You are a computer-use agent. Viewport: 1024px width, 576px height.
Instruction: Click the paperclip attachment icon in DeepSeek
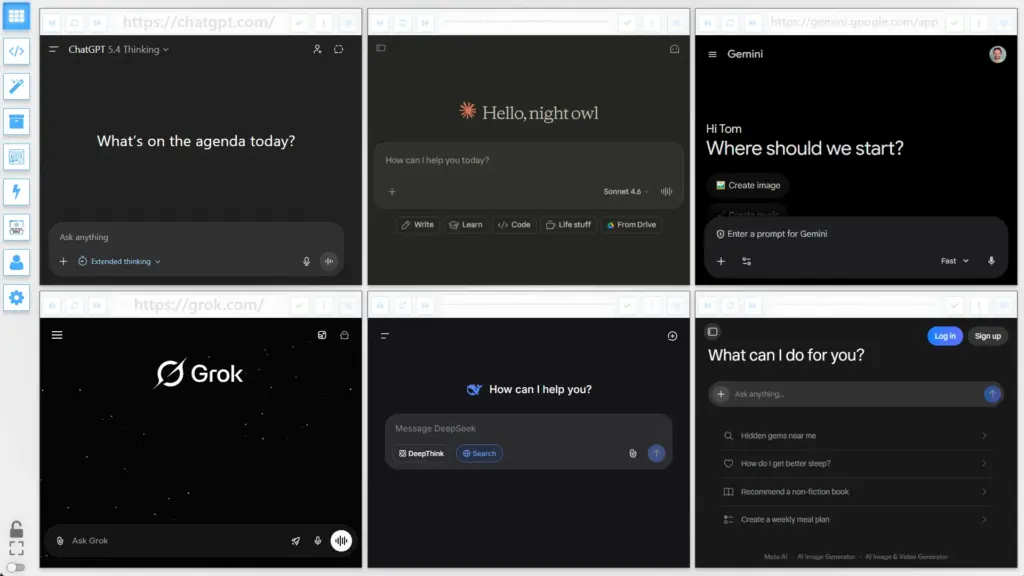click(633, 453)
